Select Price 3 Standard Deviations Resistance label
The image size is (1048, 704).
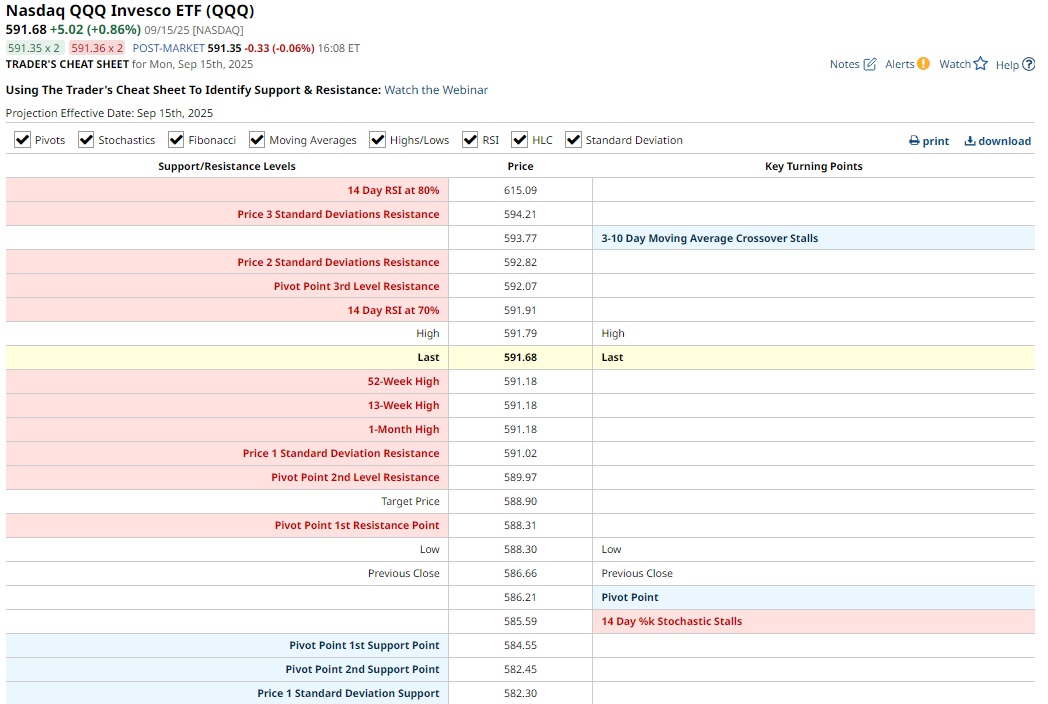pyautogui.click(x=338, y=215)
